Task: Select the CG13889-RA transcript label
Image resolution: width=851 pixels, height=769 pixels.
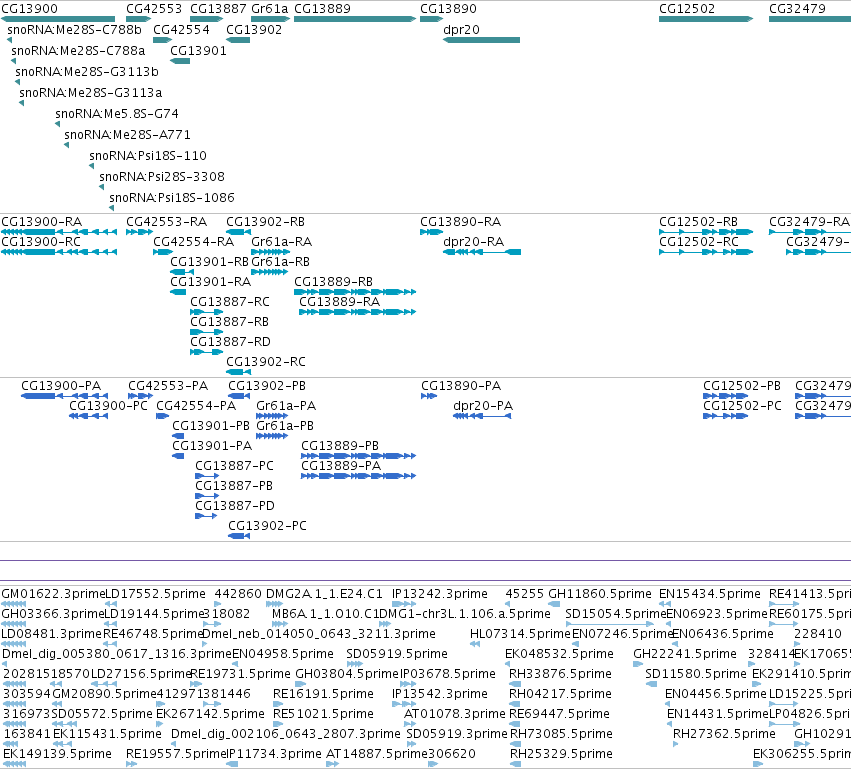Action: pos(340,302)
